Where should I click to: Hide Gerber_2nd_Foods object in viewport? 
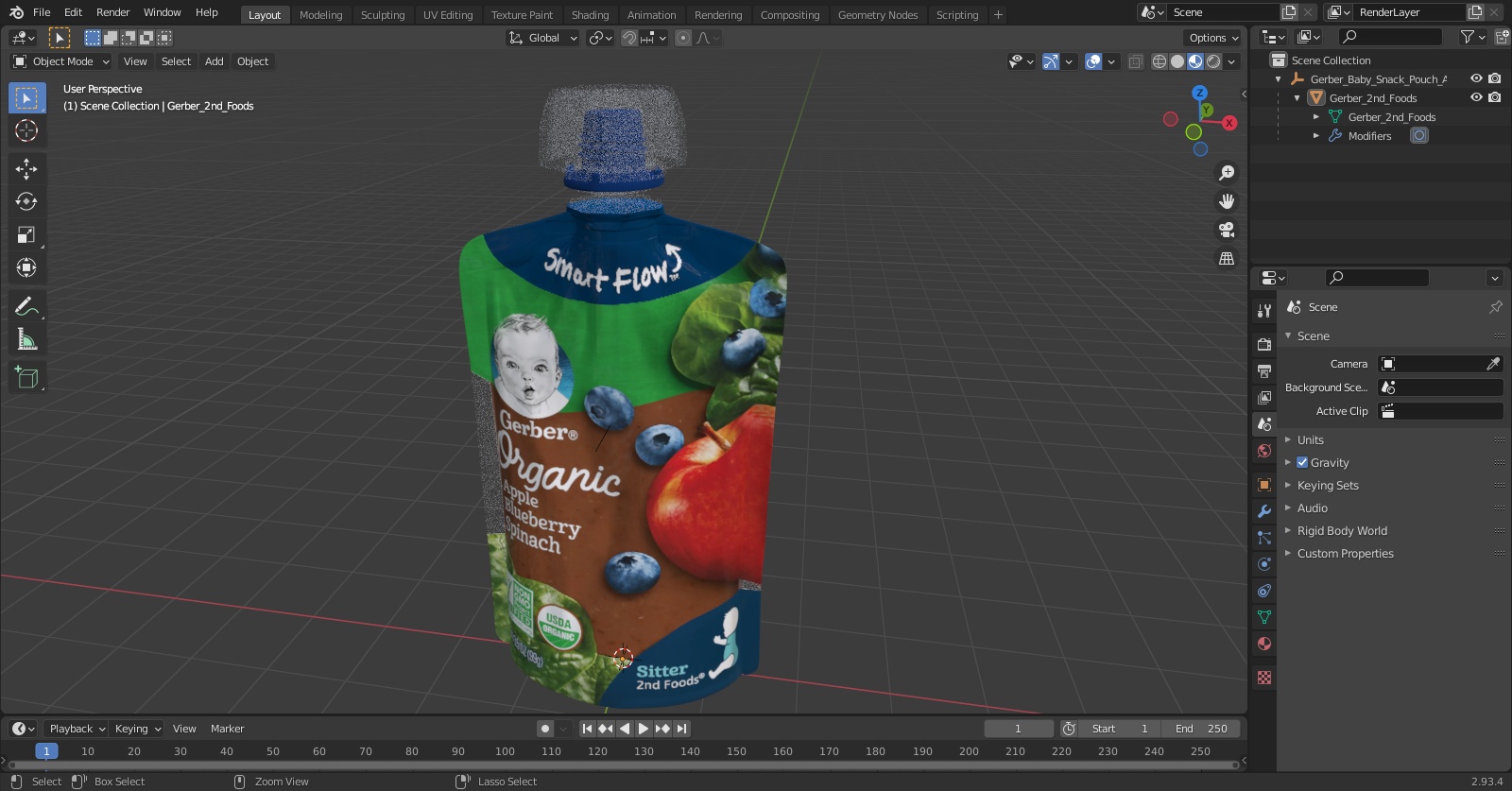point(1476,97)
